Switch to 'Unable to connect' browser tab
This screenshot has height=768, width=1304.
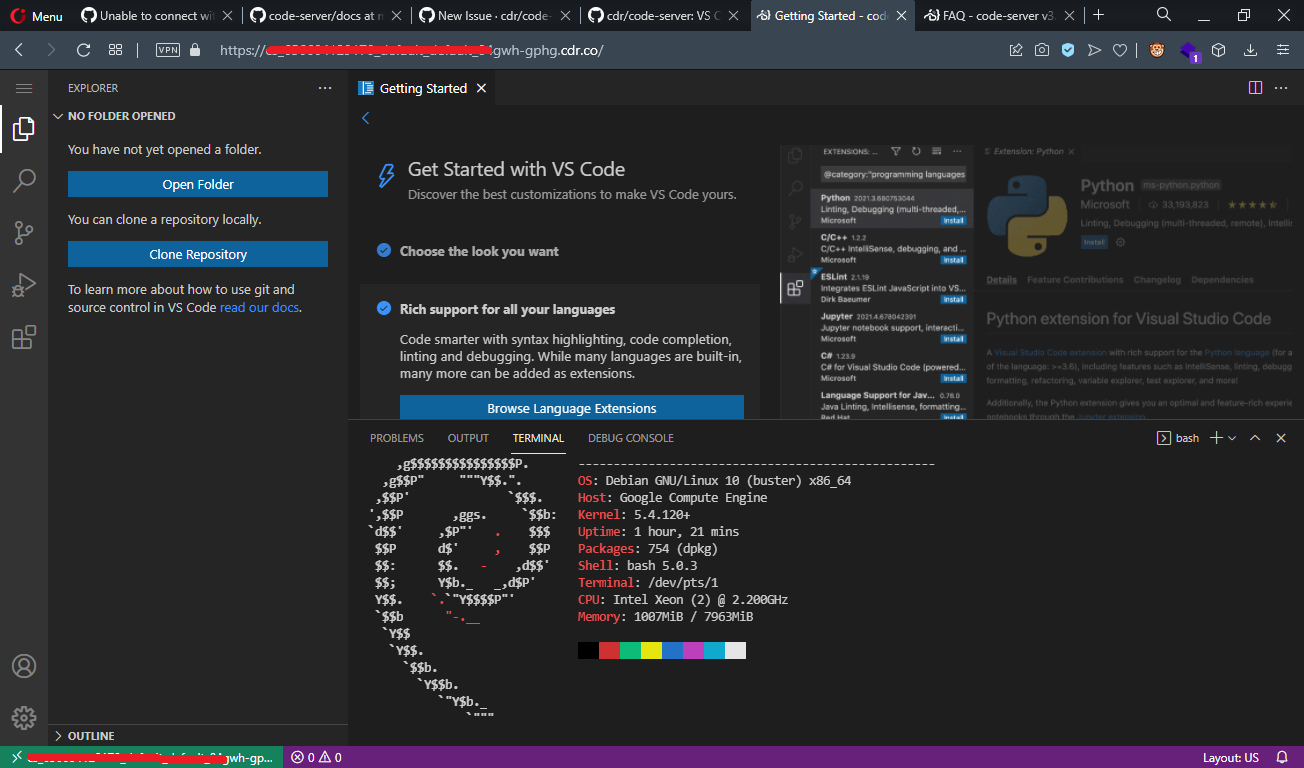157,16
